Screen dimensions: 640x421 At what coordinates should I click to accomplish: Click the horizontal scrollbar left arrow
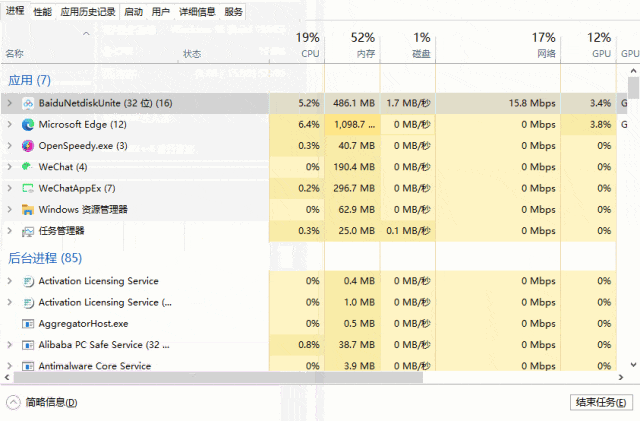click(7, 377)
